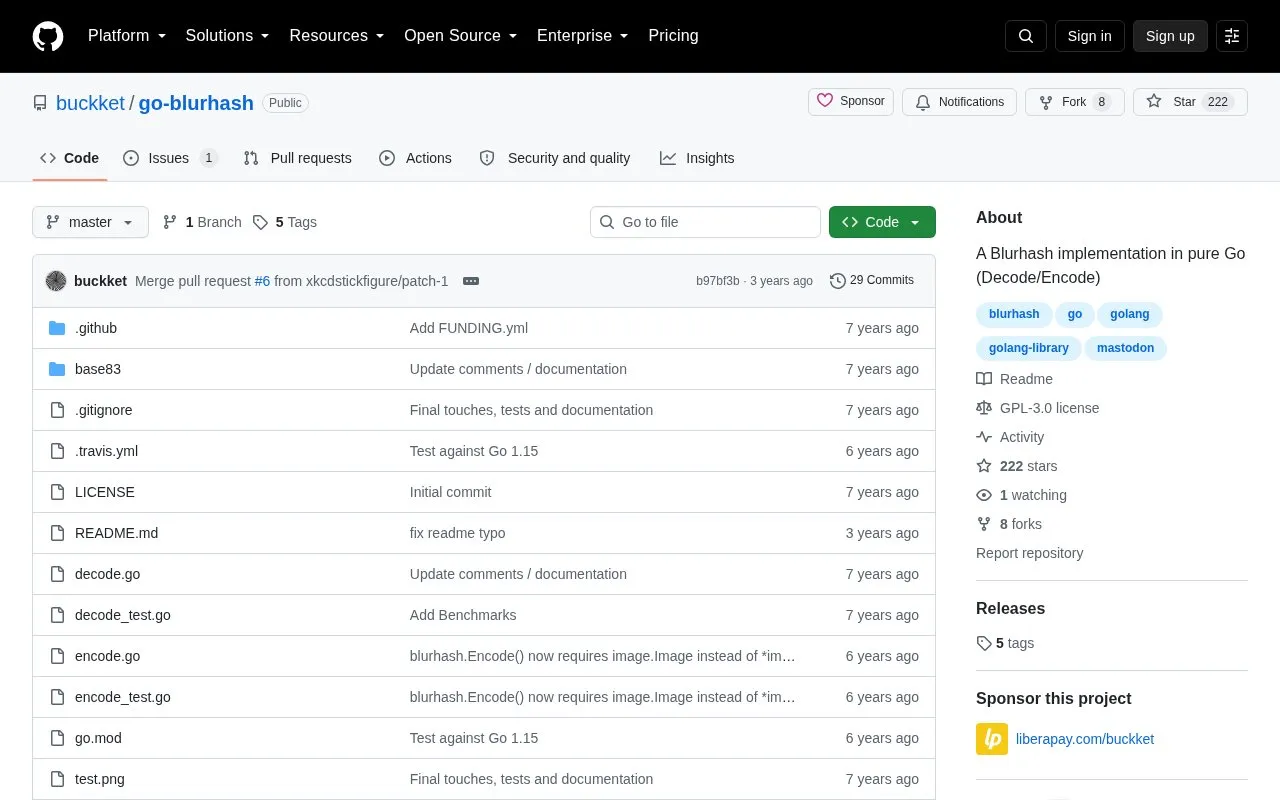The height and width of the screenshot is (800, 1280).
Task: Switch to the Actions tab
Action: pos(415,158)
